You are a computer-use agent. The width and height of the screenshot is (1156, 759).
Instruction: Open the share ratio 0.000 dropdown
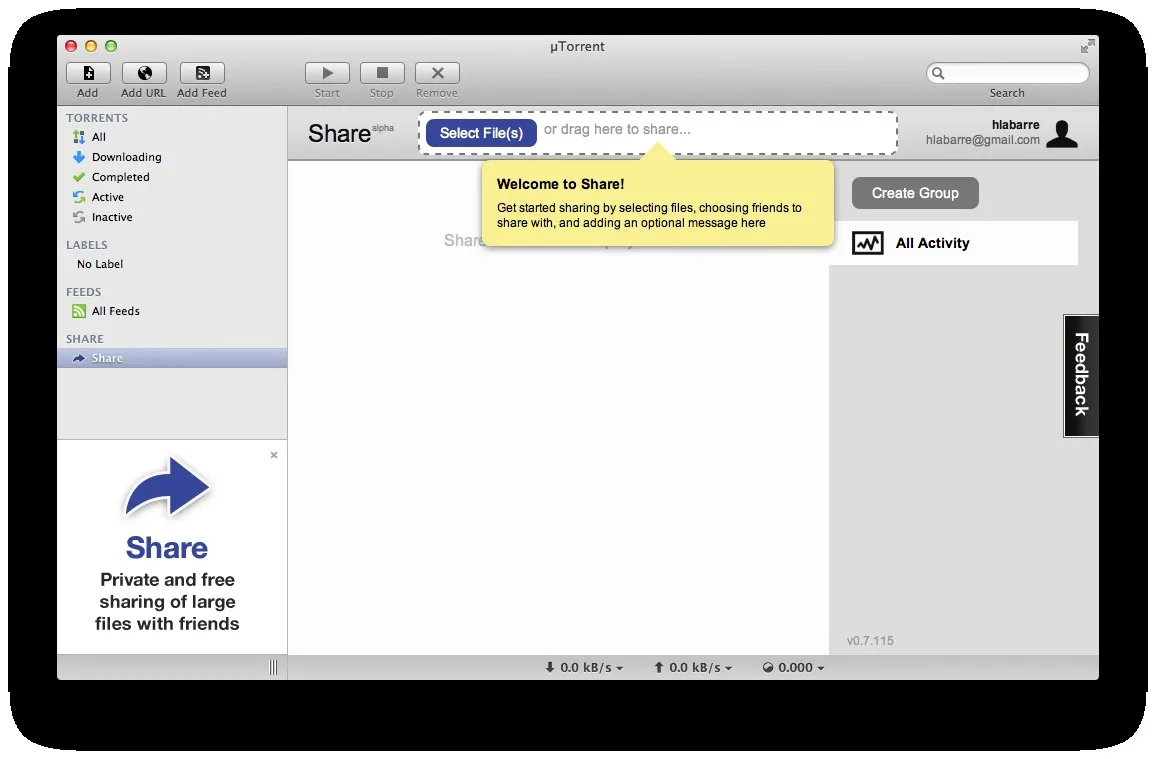pos(793,668)
